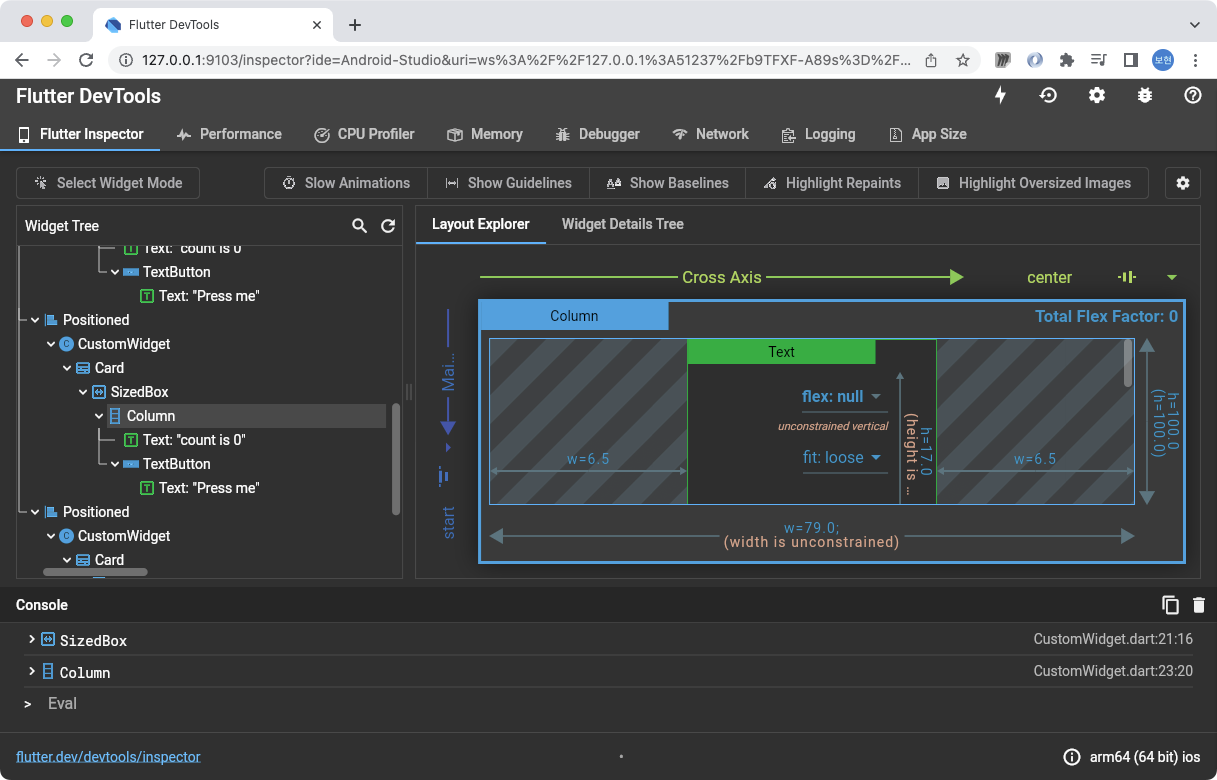Open the fit: loose dropdown

pyautogui.click(x=844, y=458)
